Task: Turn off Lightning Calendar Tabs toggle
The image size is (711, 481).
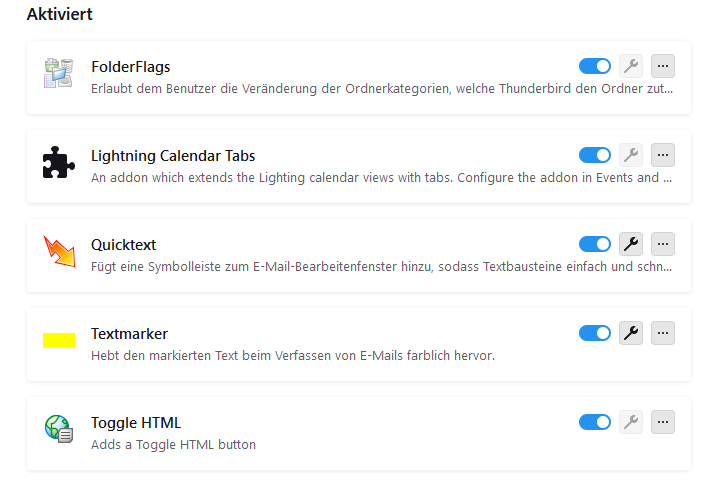Action: click(x=595, y=155)
